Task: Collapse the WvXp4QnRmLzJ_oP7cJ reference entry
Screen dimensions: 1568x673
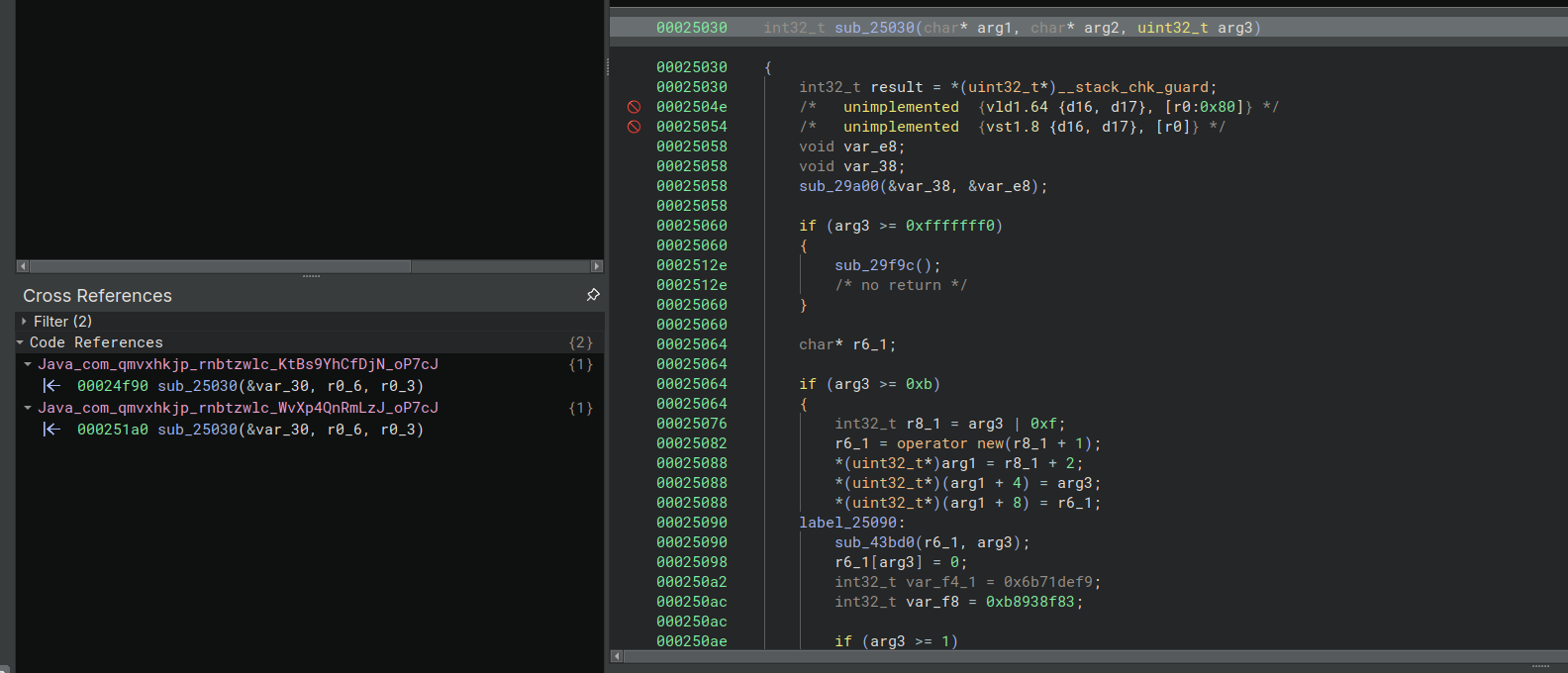Action: (28, 408)
